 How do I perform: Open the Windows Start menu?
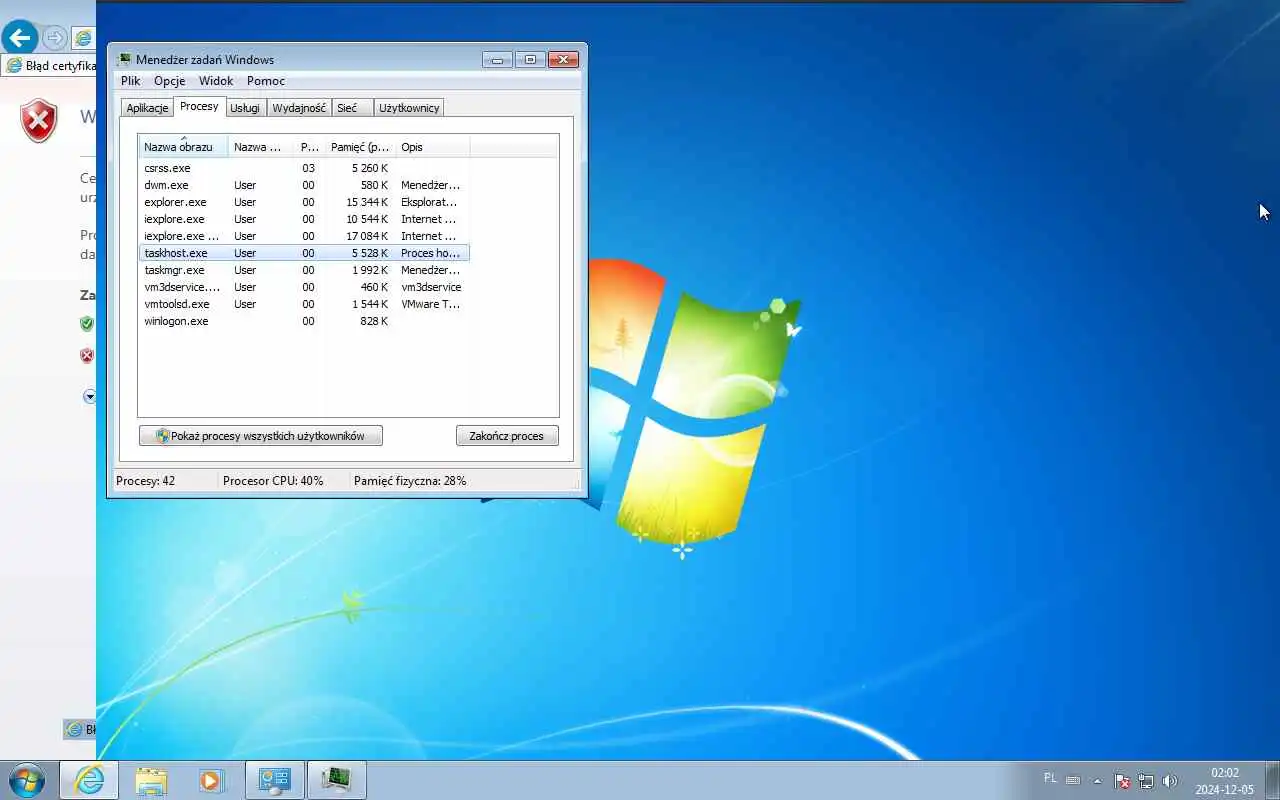25,780
